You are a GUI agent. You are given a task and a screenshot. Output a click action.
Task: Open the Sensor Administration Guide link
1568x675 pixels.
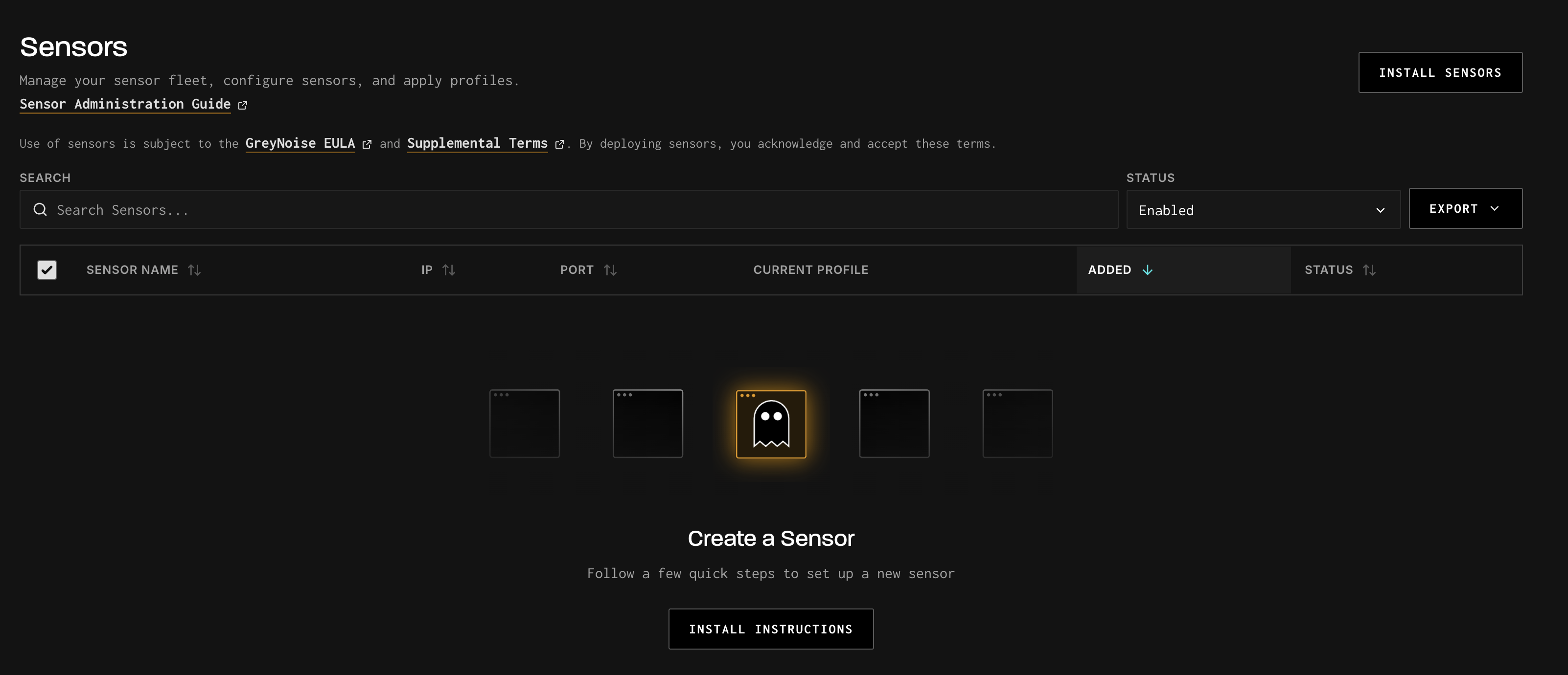point(125,104)
